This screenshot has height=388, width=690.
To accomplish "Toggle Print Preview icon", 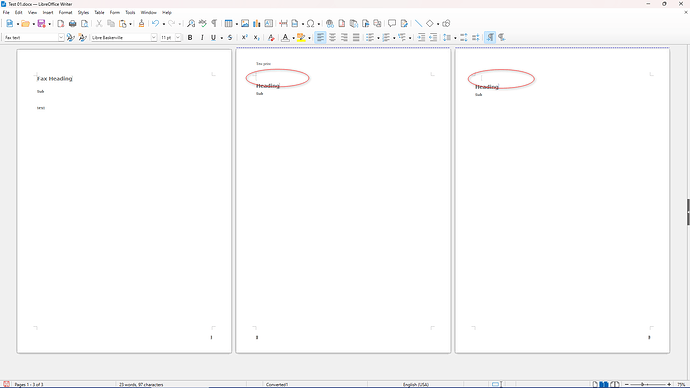I will [x=84, y=24].
